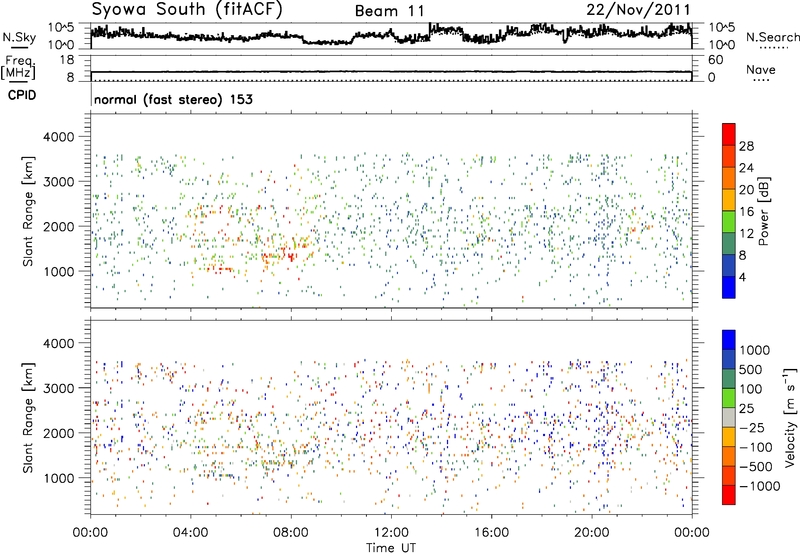Pick the bright blue bottom power colorbar segment
The image size is (800, 554).
[x=729, y=287]
